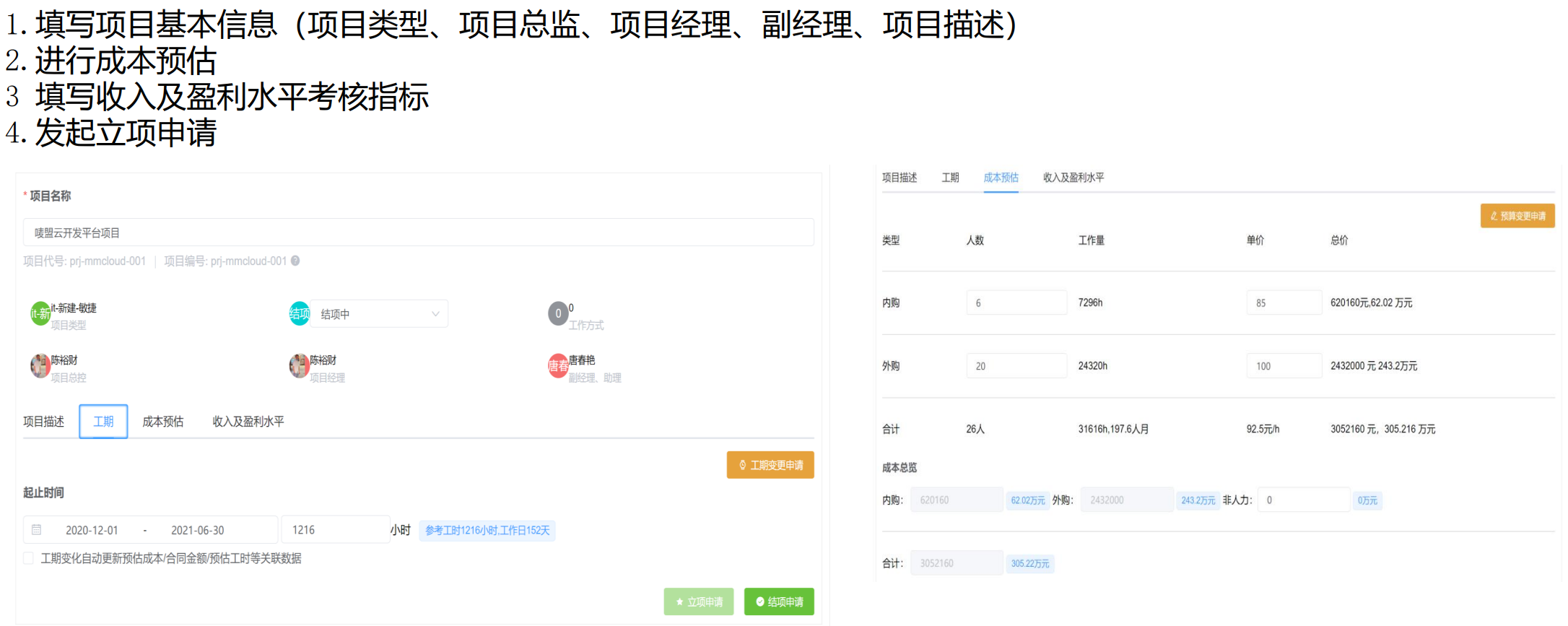Image resolution: width=1568 pixels, height=626 pixels.
Task: Click the 内购 人数 input field
Action: [x=1016, y=303]
